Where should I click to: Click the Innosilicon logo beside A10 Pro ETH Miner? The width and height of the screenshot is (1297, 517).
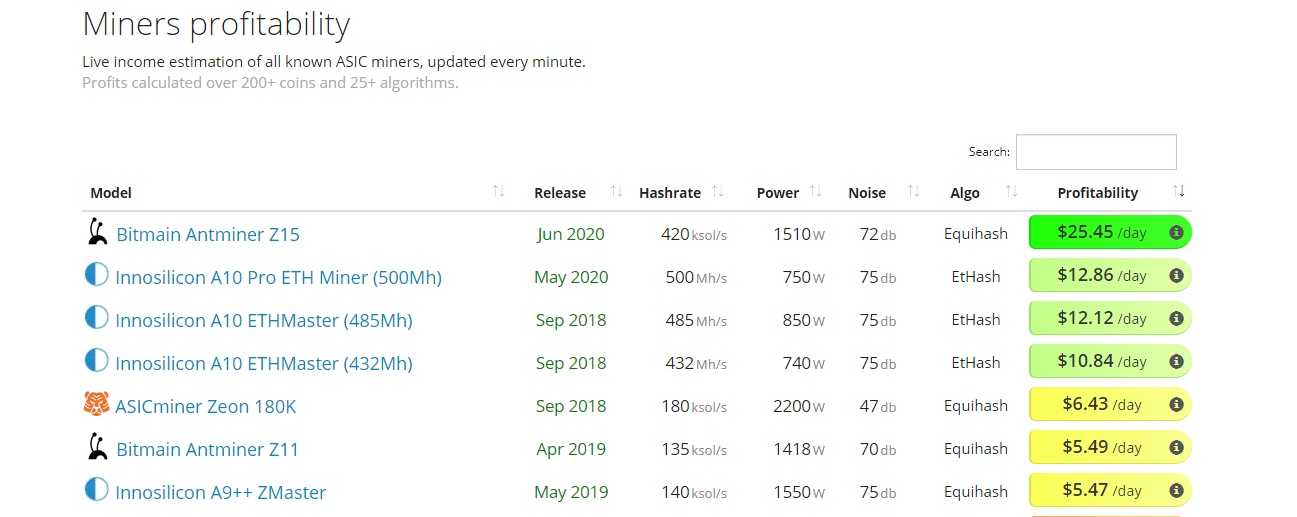(x=97, y=276)
